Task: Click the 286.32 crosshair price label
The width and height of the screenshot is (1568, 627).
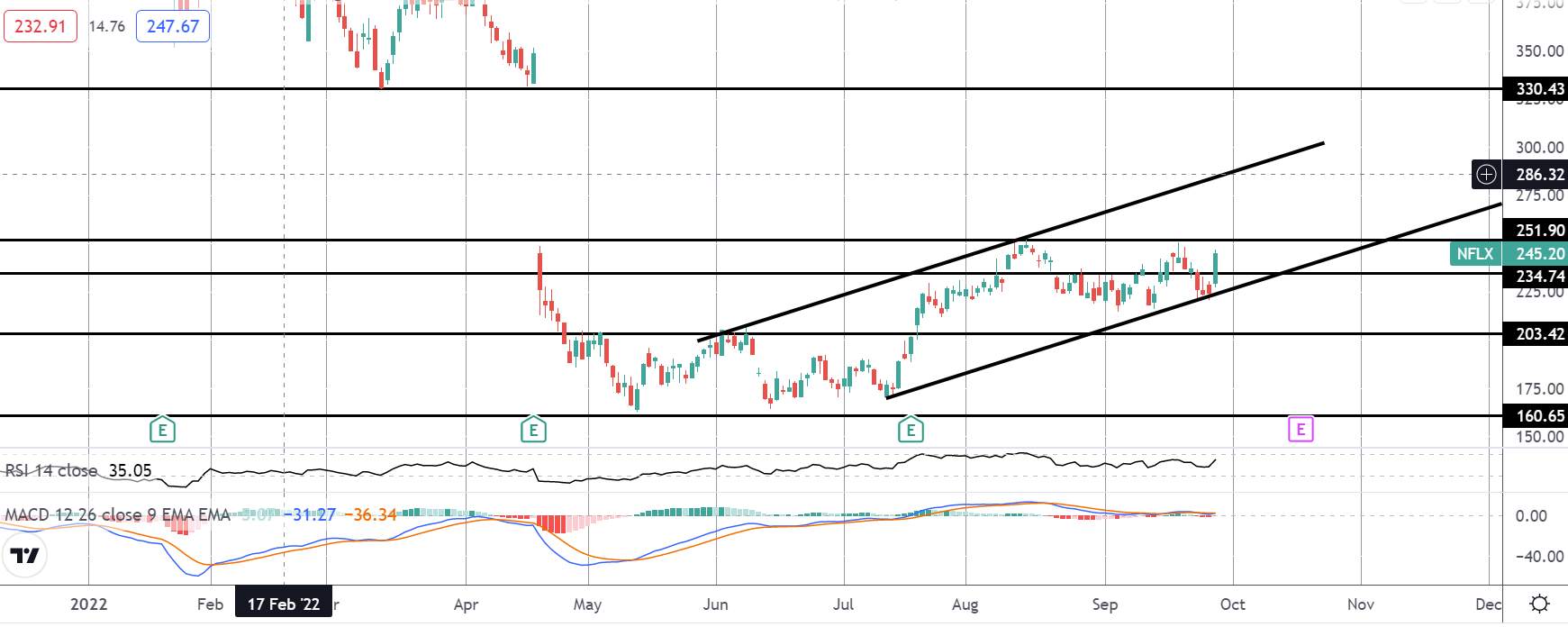Action: pyautogui.click(x=1540, y=174)
